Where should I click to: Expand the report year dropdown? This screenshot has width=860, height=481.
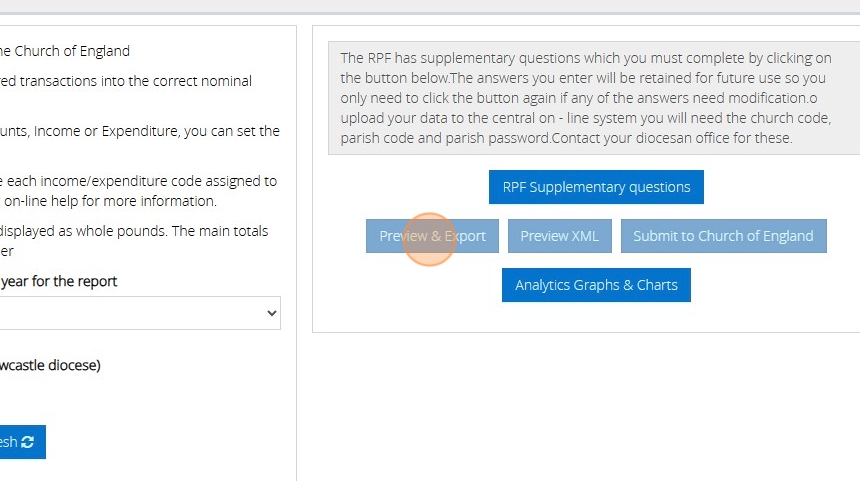coord(140,313)
